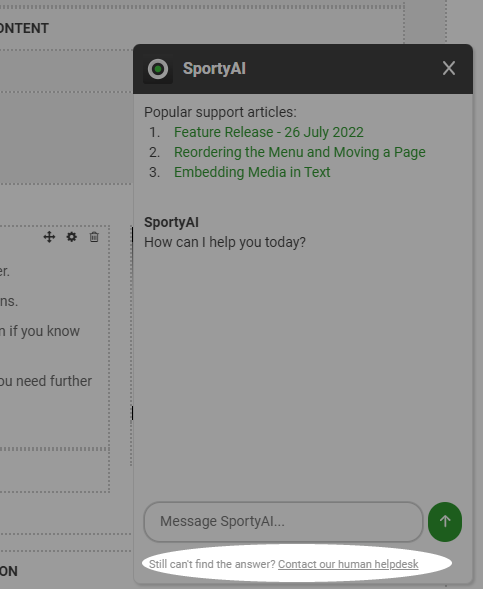Delete content block with trash icon
The image size is (483, 589).
94,237
